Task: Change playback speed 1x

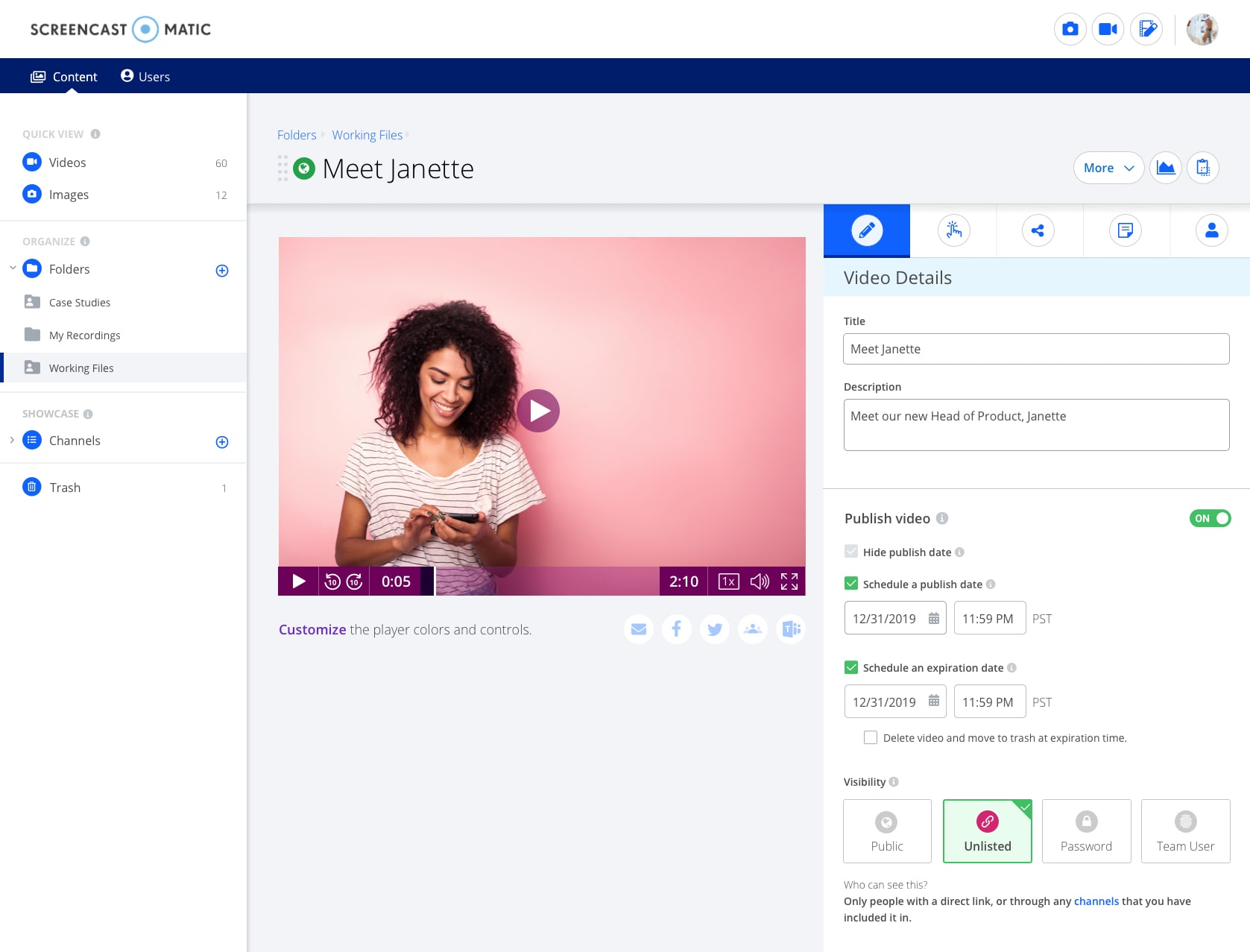Action: point(728,581)
